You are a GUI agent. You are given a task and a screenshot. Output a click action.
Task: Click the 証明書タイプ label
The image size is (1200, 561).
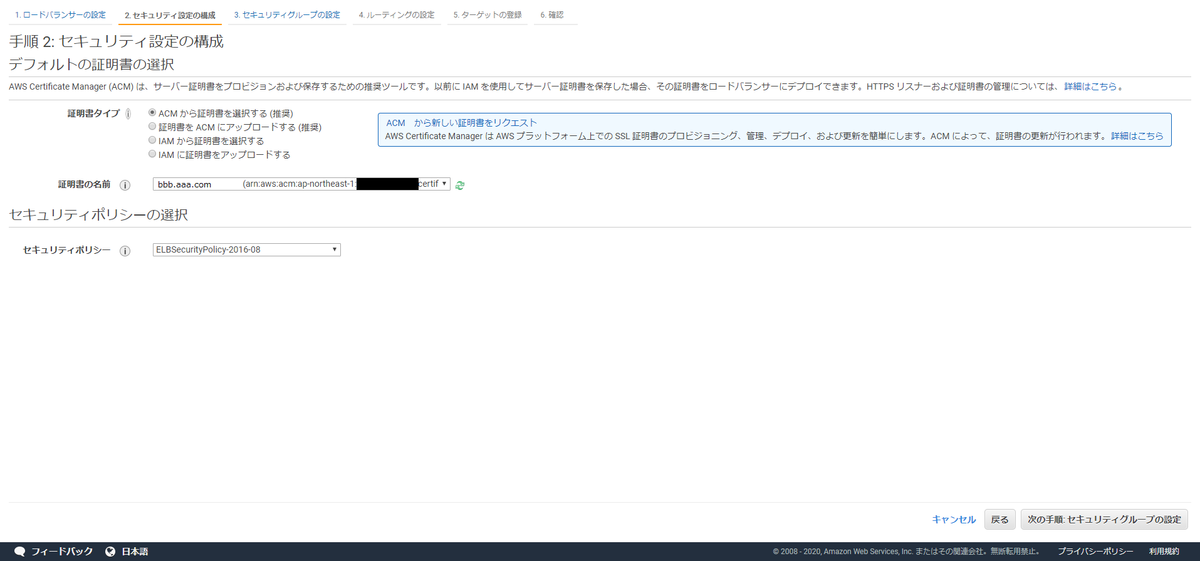(92, 114)
